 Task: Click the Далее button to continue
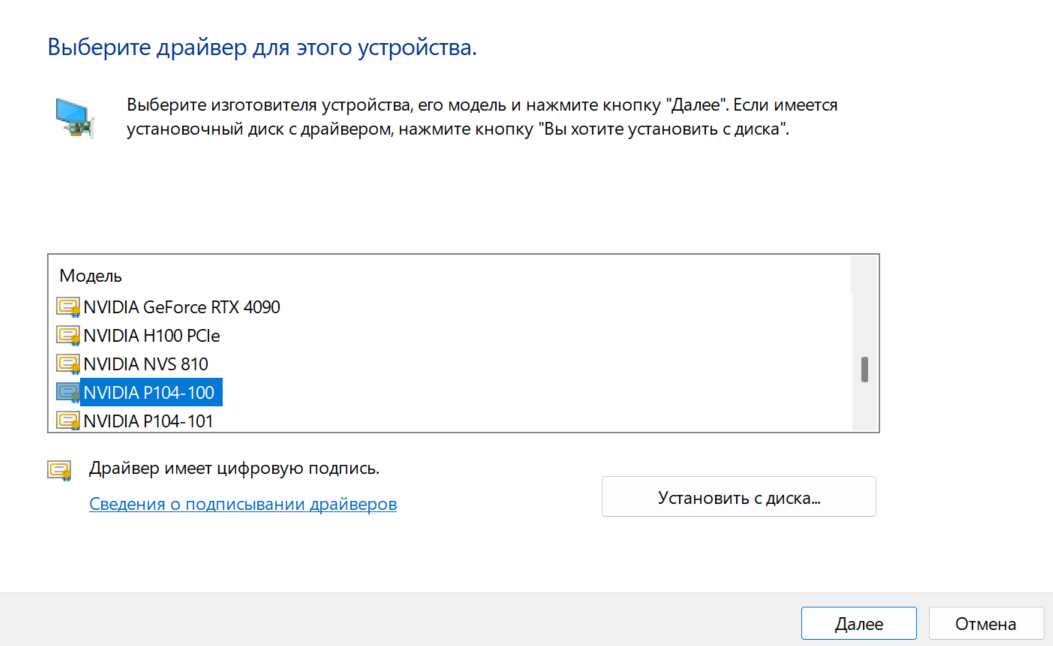pyautogui.click(x=858, y=624)
